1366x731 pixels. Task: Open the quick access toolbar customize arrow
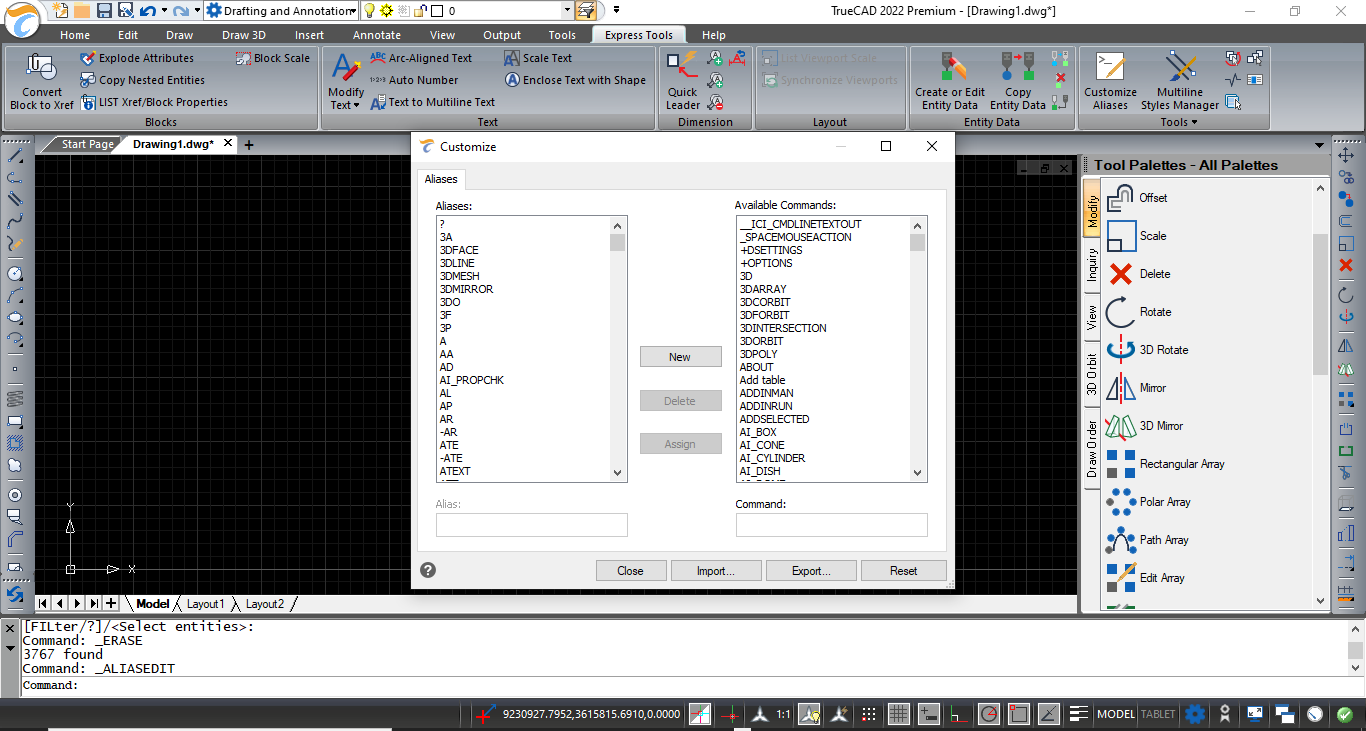(x=616, y=10)
